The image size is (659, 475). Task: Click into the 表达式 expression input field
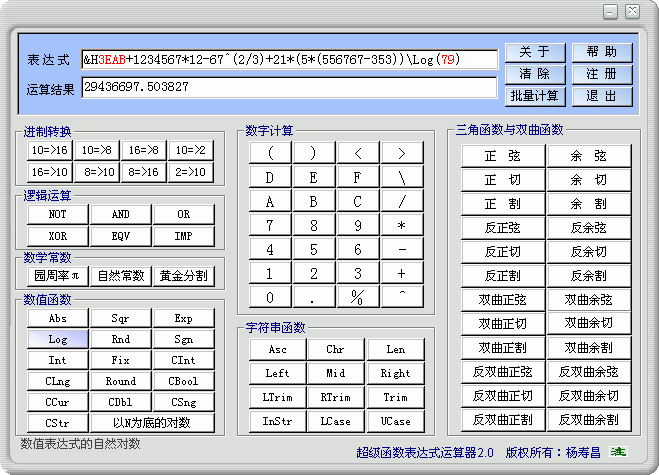[x=290, y=59]
